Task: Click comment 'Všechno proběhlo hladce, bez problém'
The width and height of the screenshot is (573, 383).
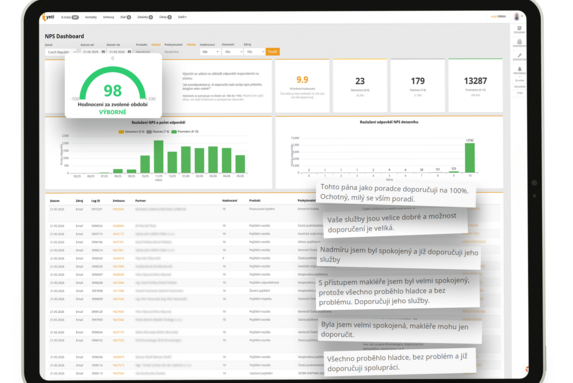Action: (x=400, y=362)
